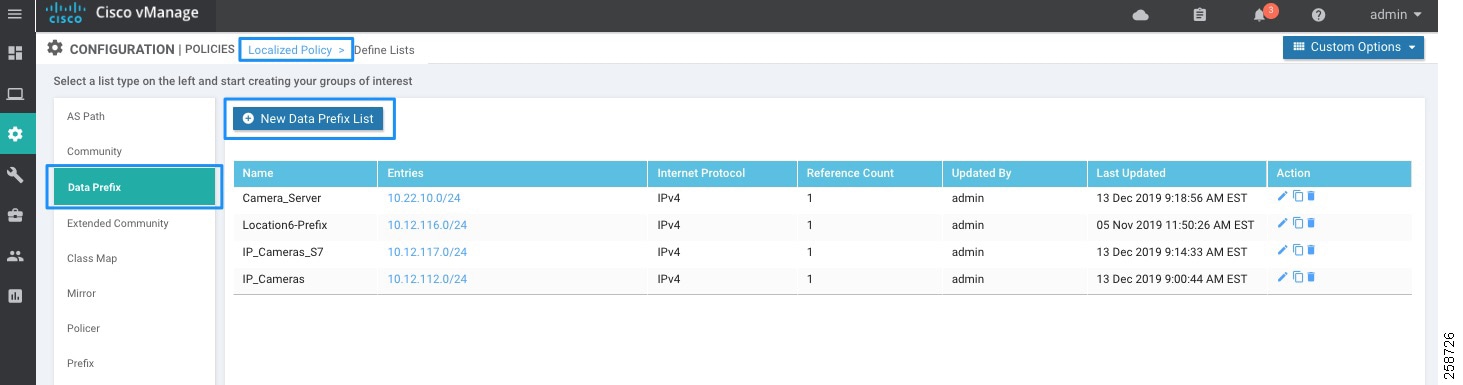
Task: Open the Administration people icon in the sidebar
Action: click(x=15, y=256)
